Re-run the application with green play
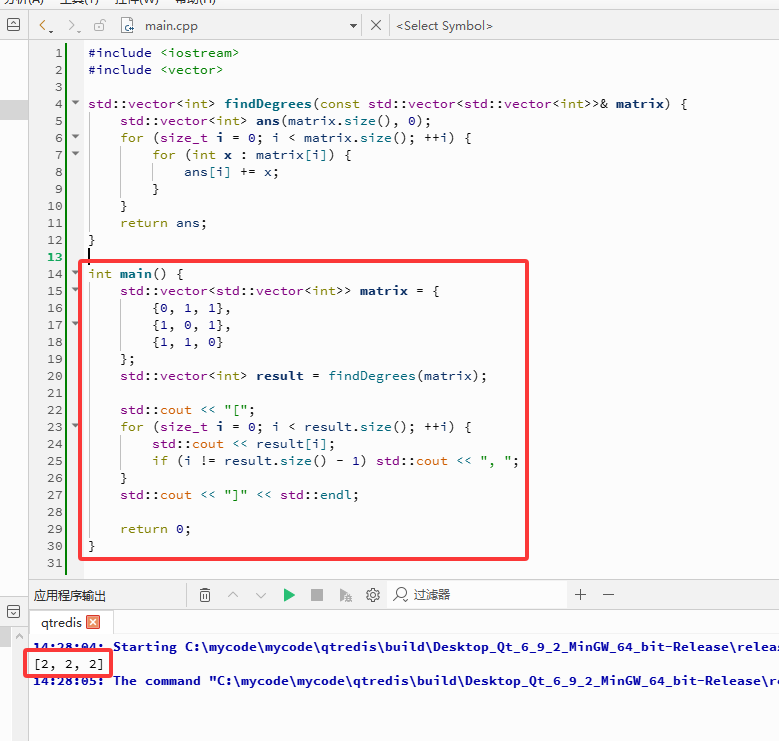Viewport: 779px width, 741px height. (x=289, y=594)
